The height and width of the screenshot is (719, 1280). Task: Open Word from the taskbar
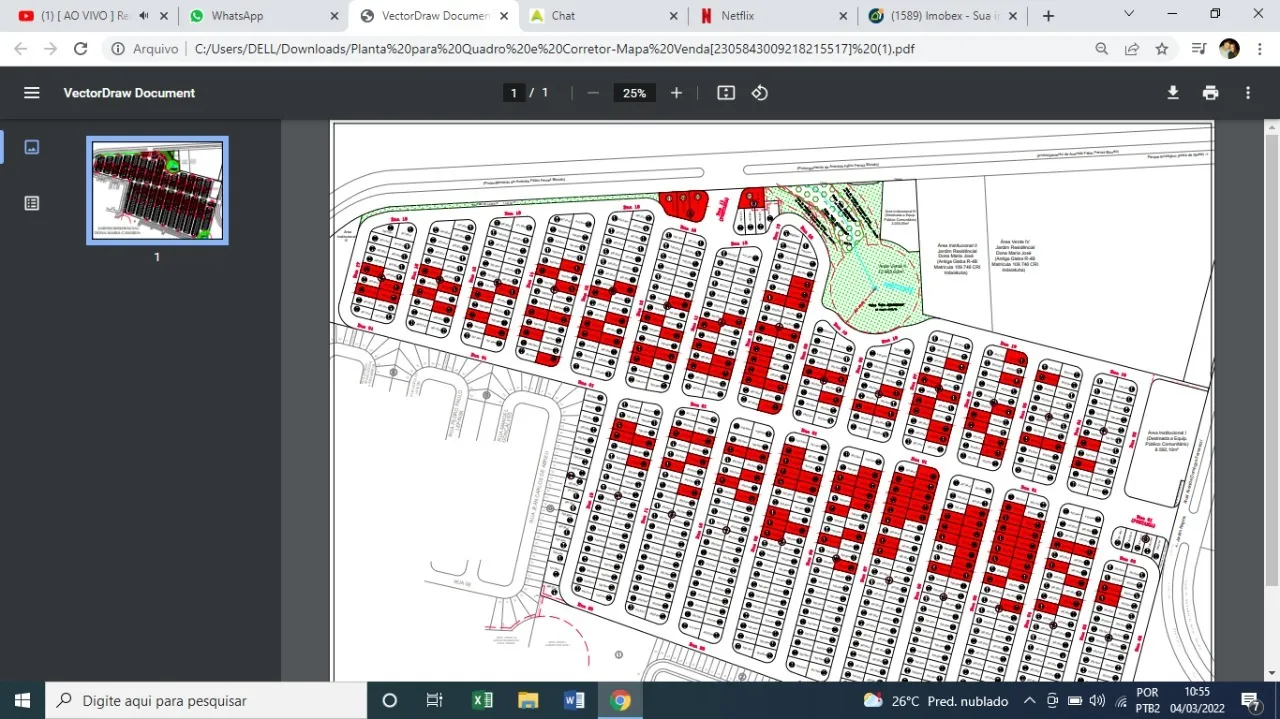[x=574, y=700]
